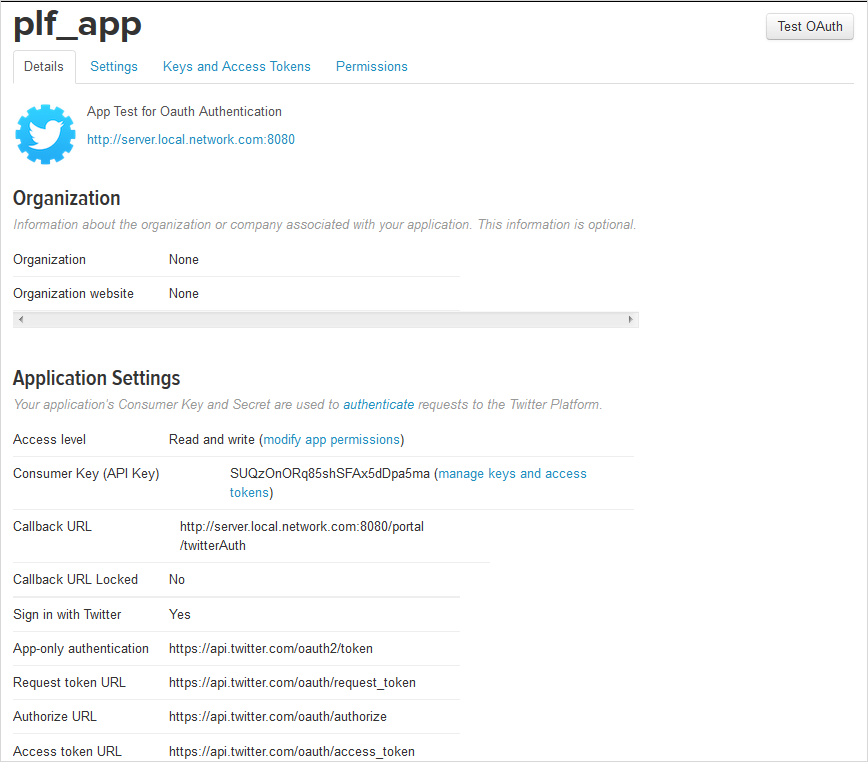Select the Details tab

pyautogui.click(x=44, y=66)
